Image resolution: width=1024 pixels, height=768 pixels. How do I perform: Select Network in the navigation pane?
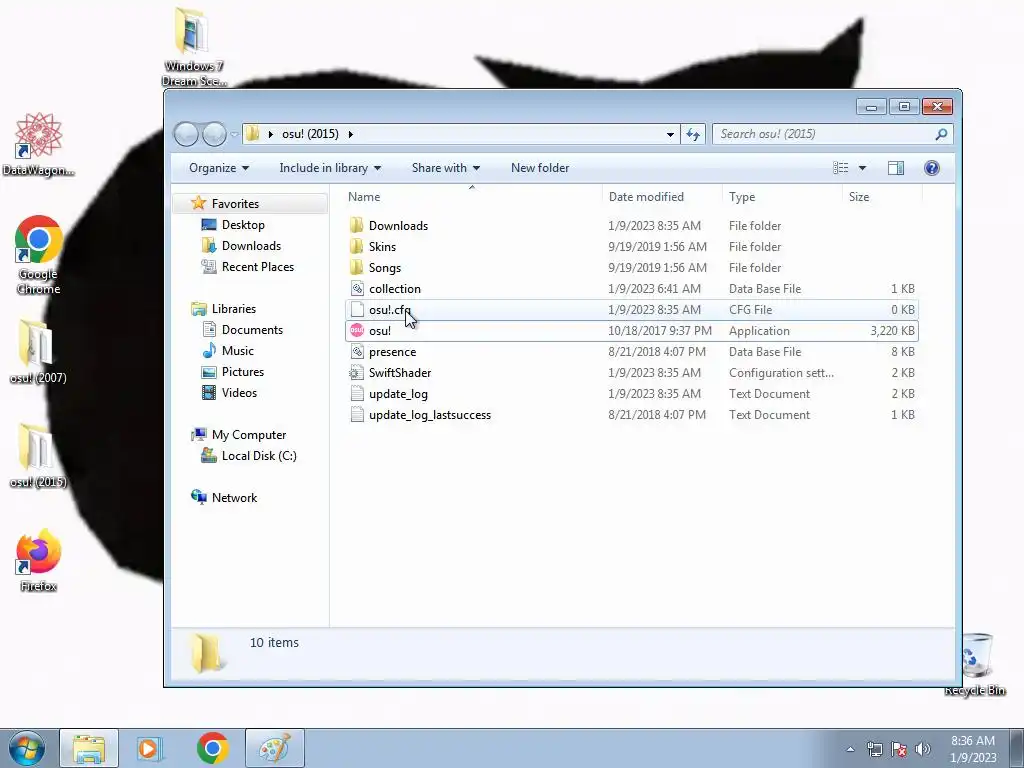pos(234,498)
